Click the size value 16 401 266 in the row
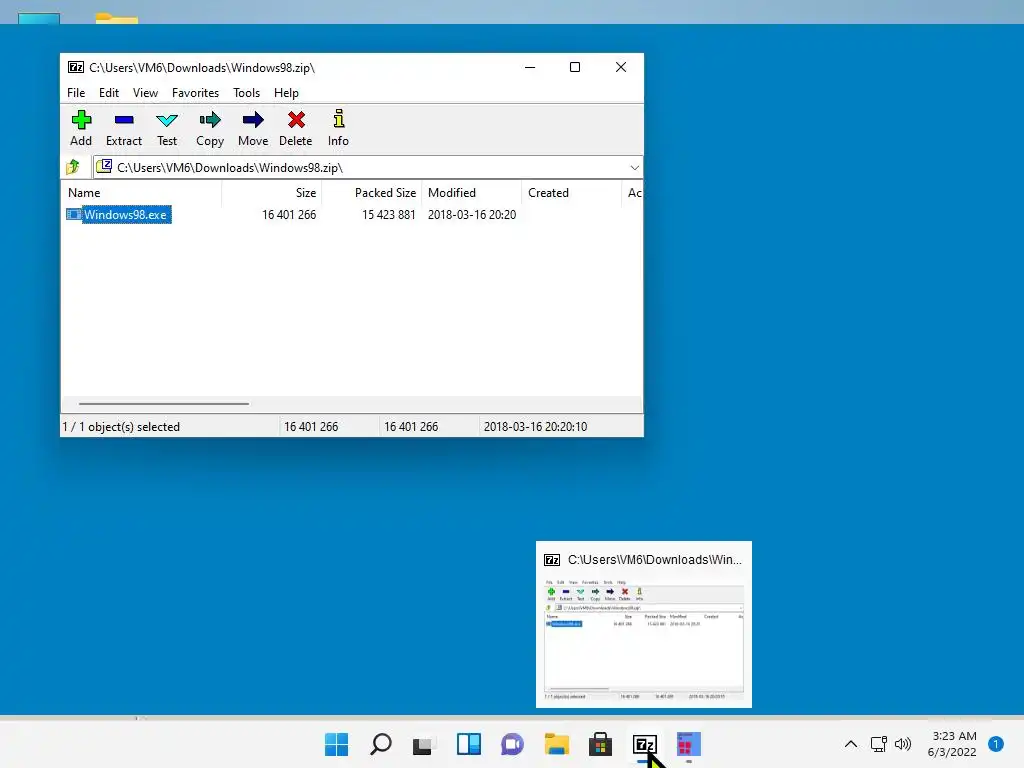Screen dimensions: 1024x768 289,215
